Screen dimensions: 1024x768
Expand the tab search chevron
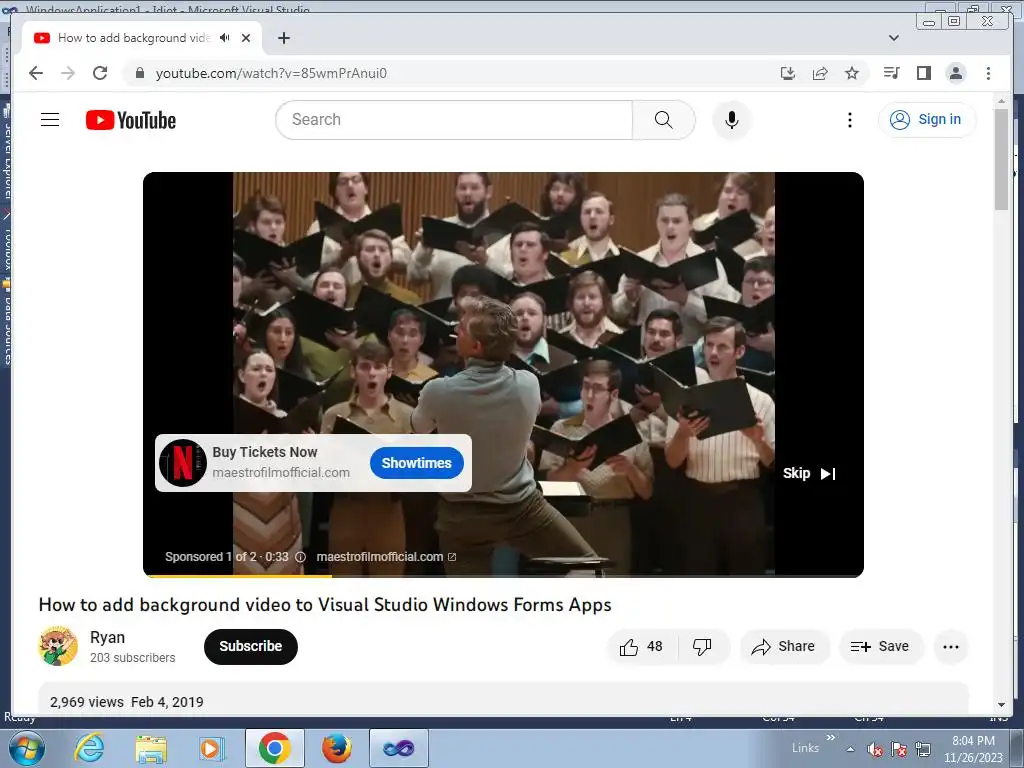click(894, 38)
